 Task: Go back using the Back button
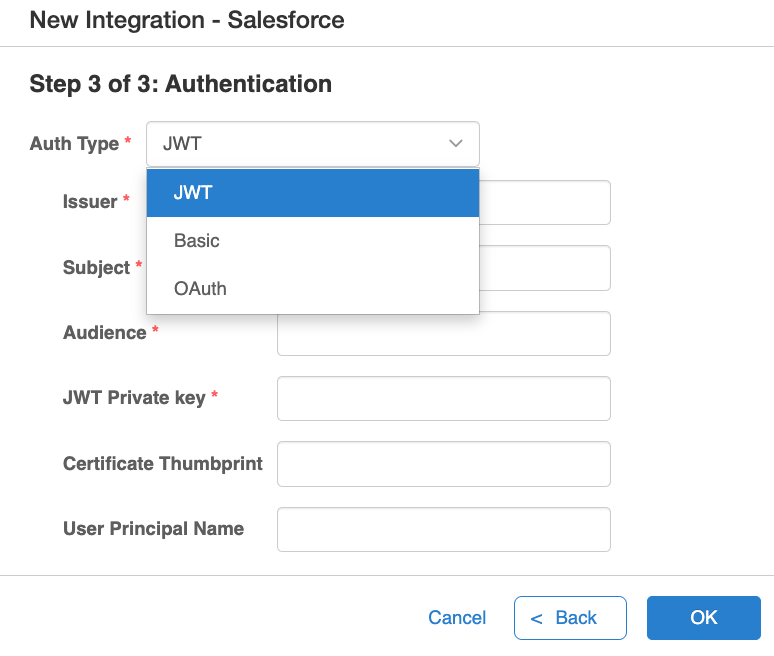click(570, 617)
